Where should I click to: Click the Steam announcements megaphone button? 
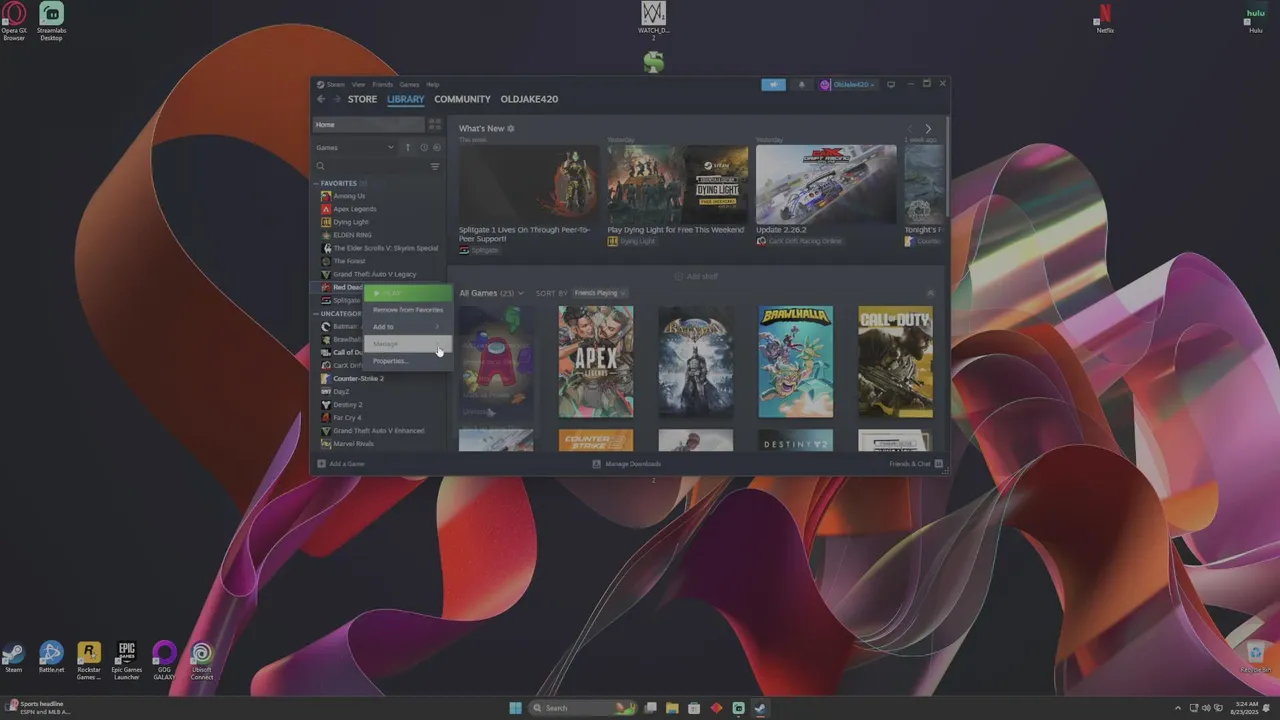coord(773,85)
